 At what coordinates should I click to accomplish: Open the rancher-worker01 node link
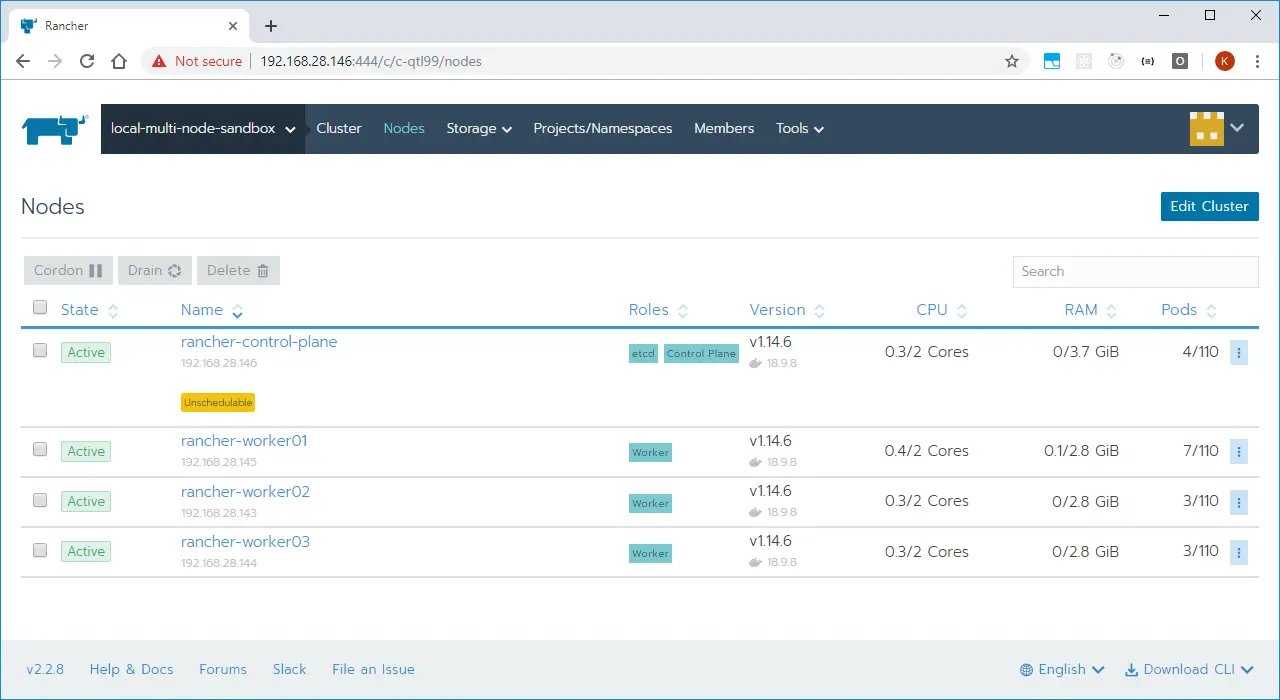click(x=244, y=441)
